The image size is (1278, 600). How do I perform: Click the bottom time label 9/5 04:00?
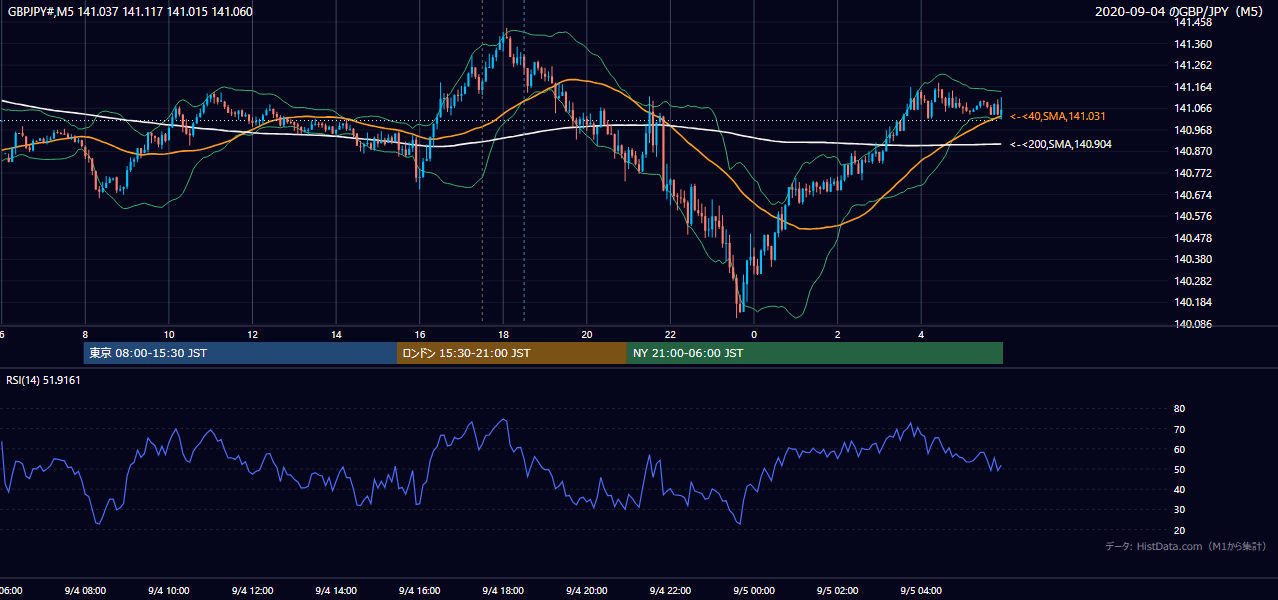[922, 591]
